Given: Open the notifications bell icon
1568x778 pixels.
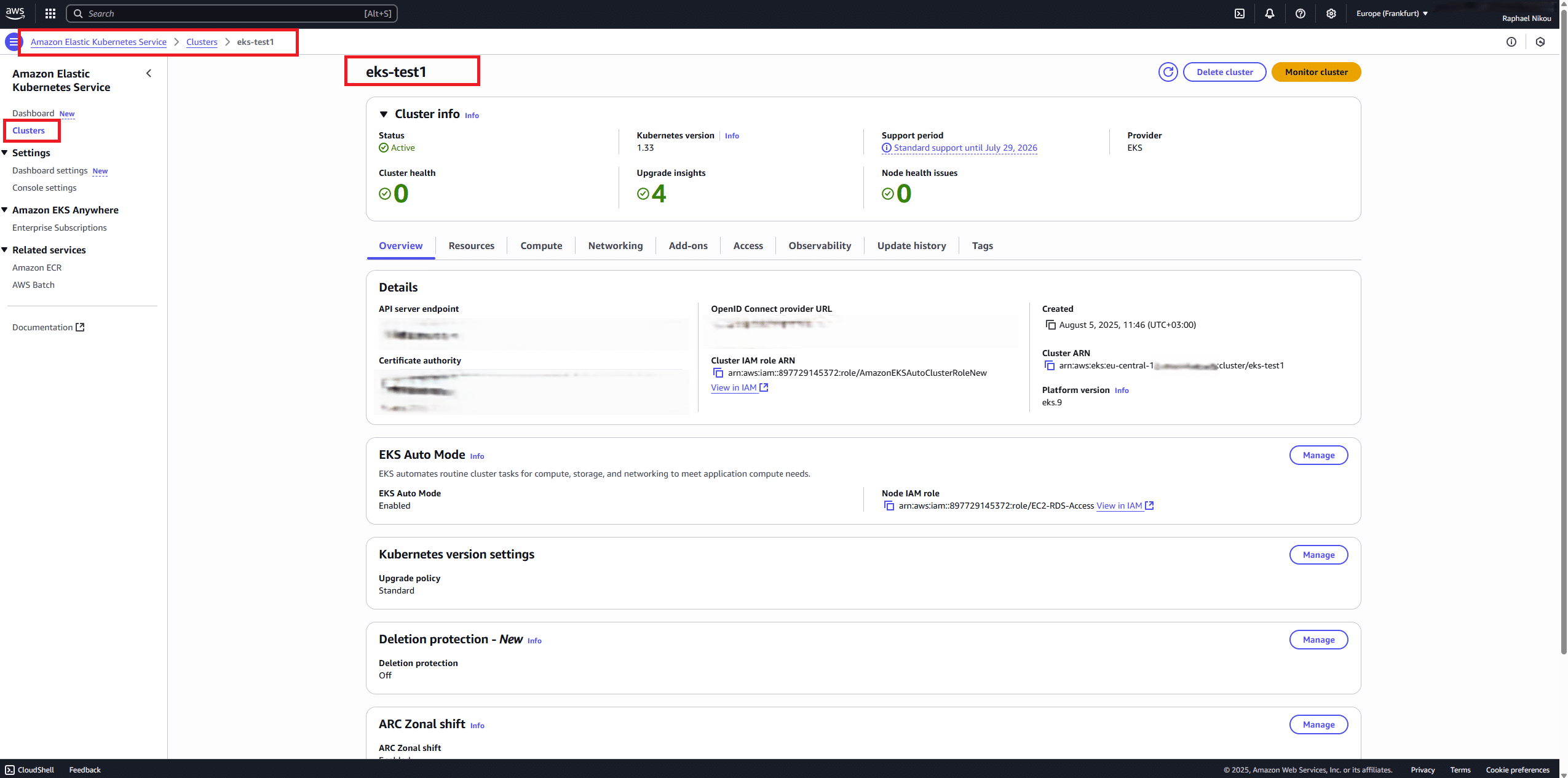Looking at the screenshot, I should click(x=1270, y=13).
